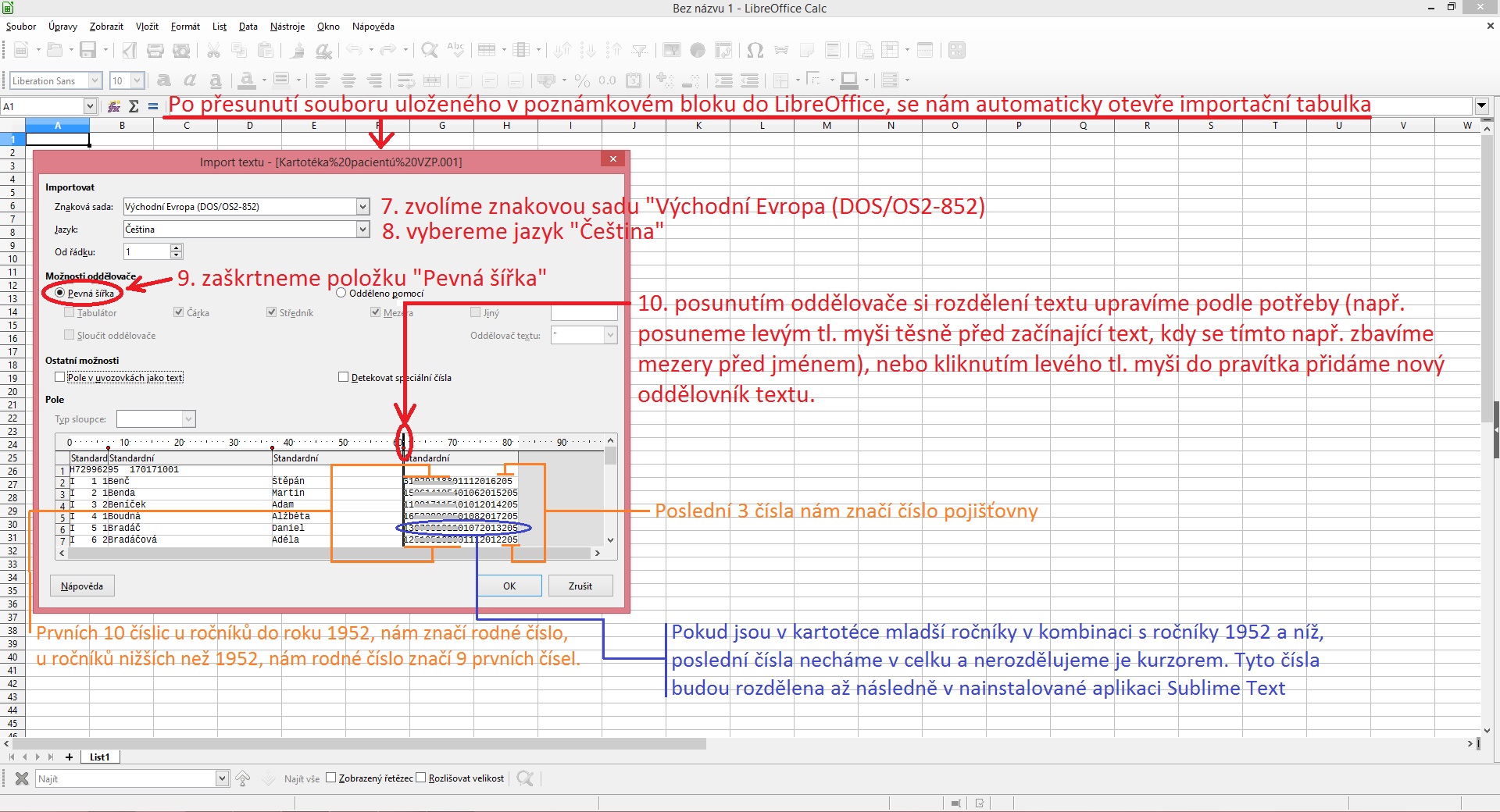Viewport: 1500px width, 812px height.
Task: Click the Nápověda button in dialog
Action: pyautogui.click(x=82, y=586)
